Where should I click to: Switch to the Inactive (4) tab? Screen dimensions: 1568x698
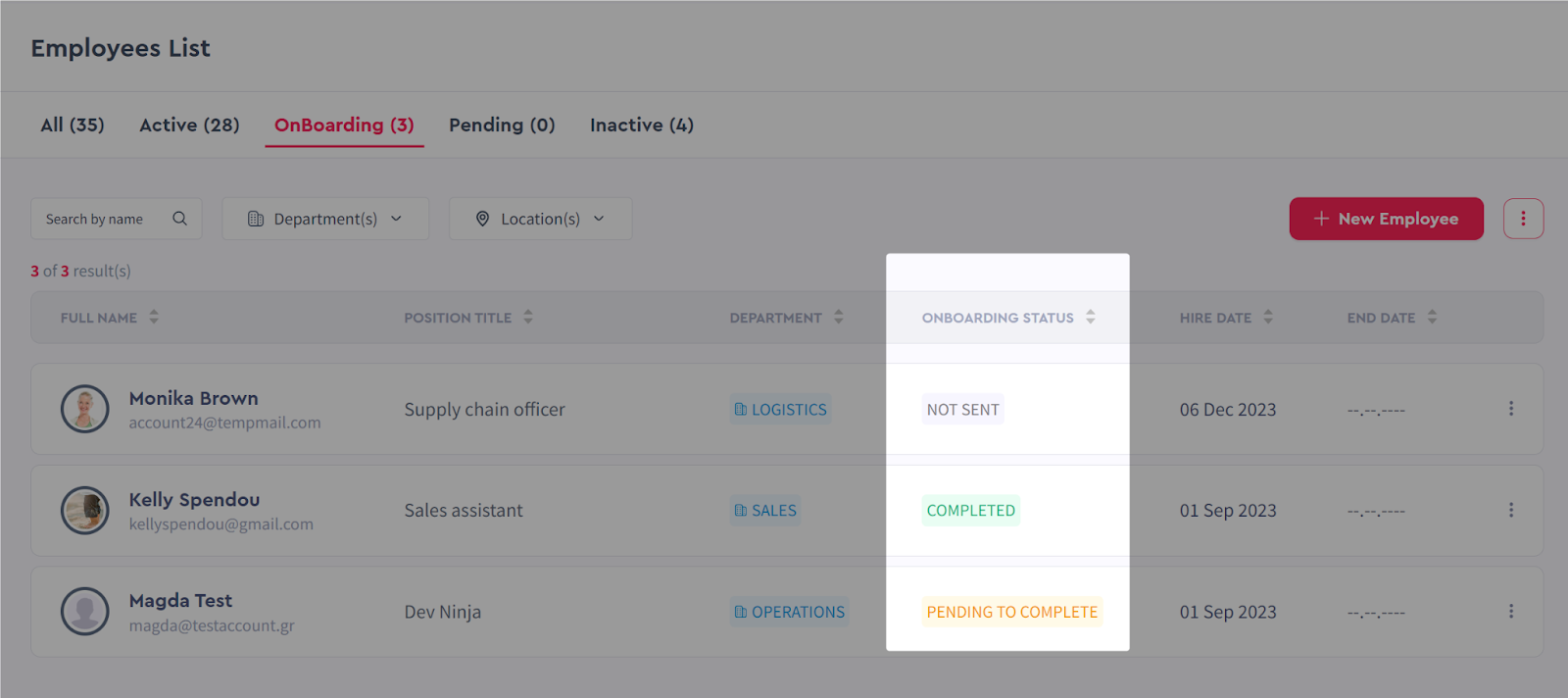pyautogui.click(x=642, y=125)
